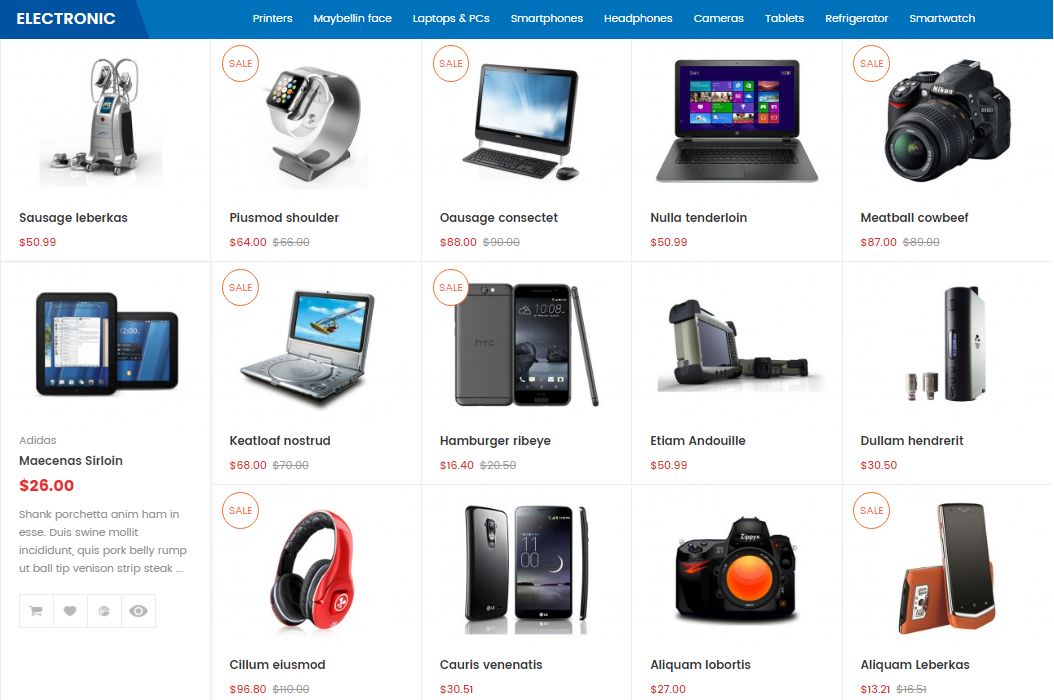View the Etiam Andouille product image
This screenshot has width=1054, height=700.
tap(737, 346)
